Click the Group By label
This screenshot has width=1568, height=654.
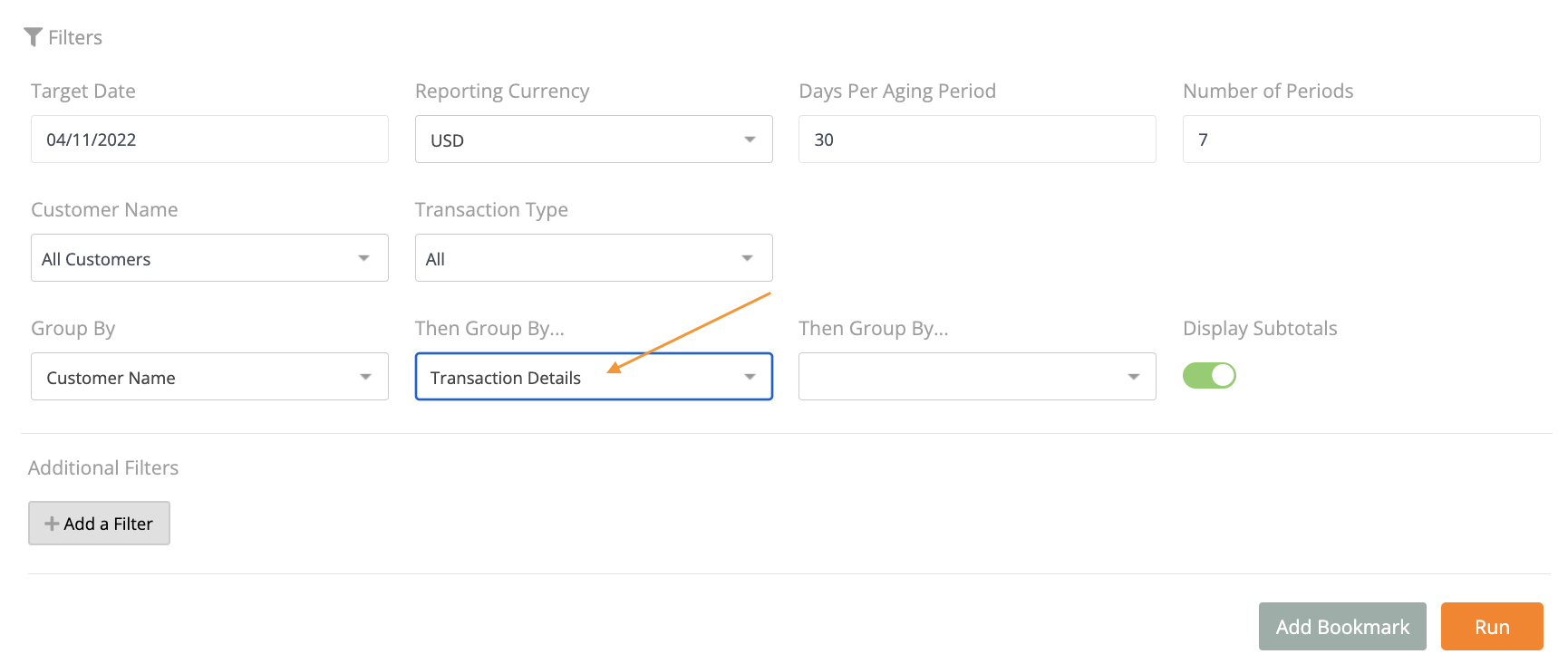(73, 329)
